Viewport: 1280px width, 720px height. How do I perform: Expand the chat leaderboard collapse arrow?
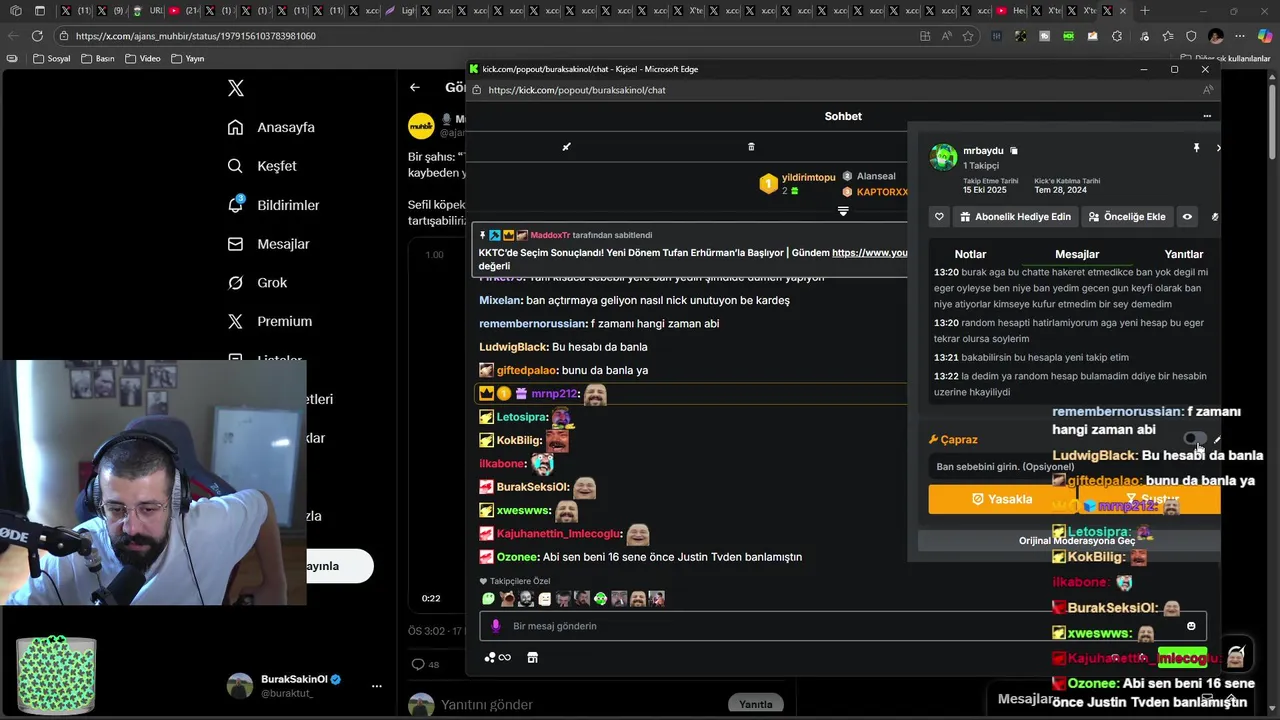tap(843, 211)
